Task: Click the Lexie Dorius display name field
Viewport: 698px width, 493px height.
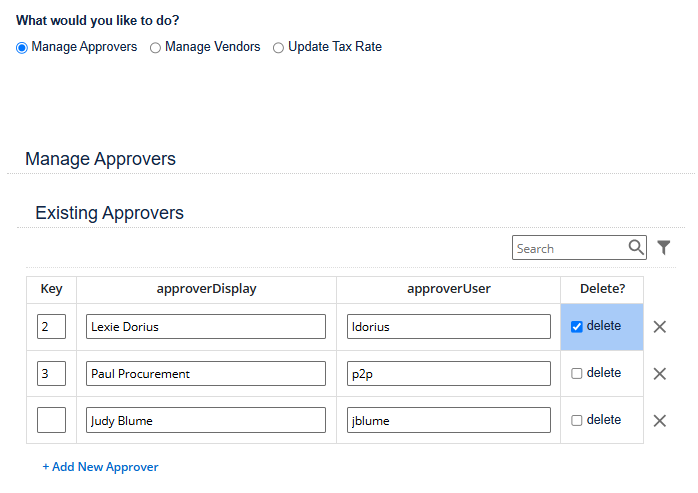Action: [x=206, y=327]
